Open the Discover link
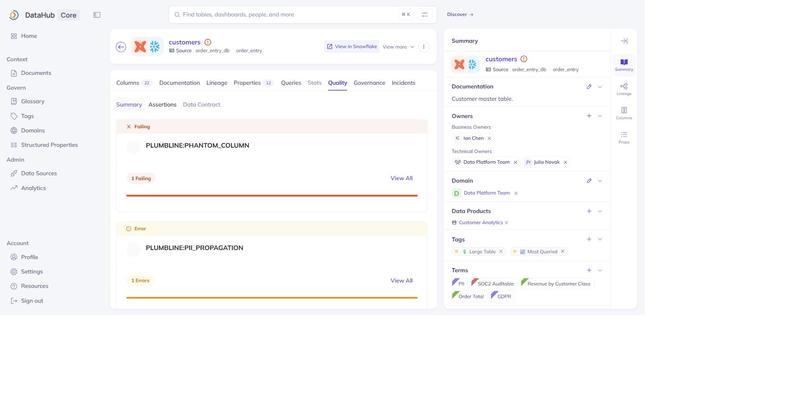 click(x=460, y=15)
